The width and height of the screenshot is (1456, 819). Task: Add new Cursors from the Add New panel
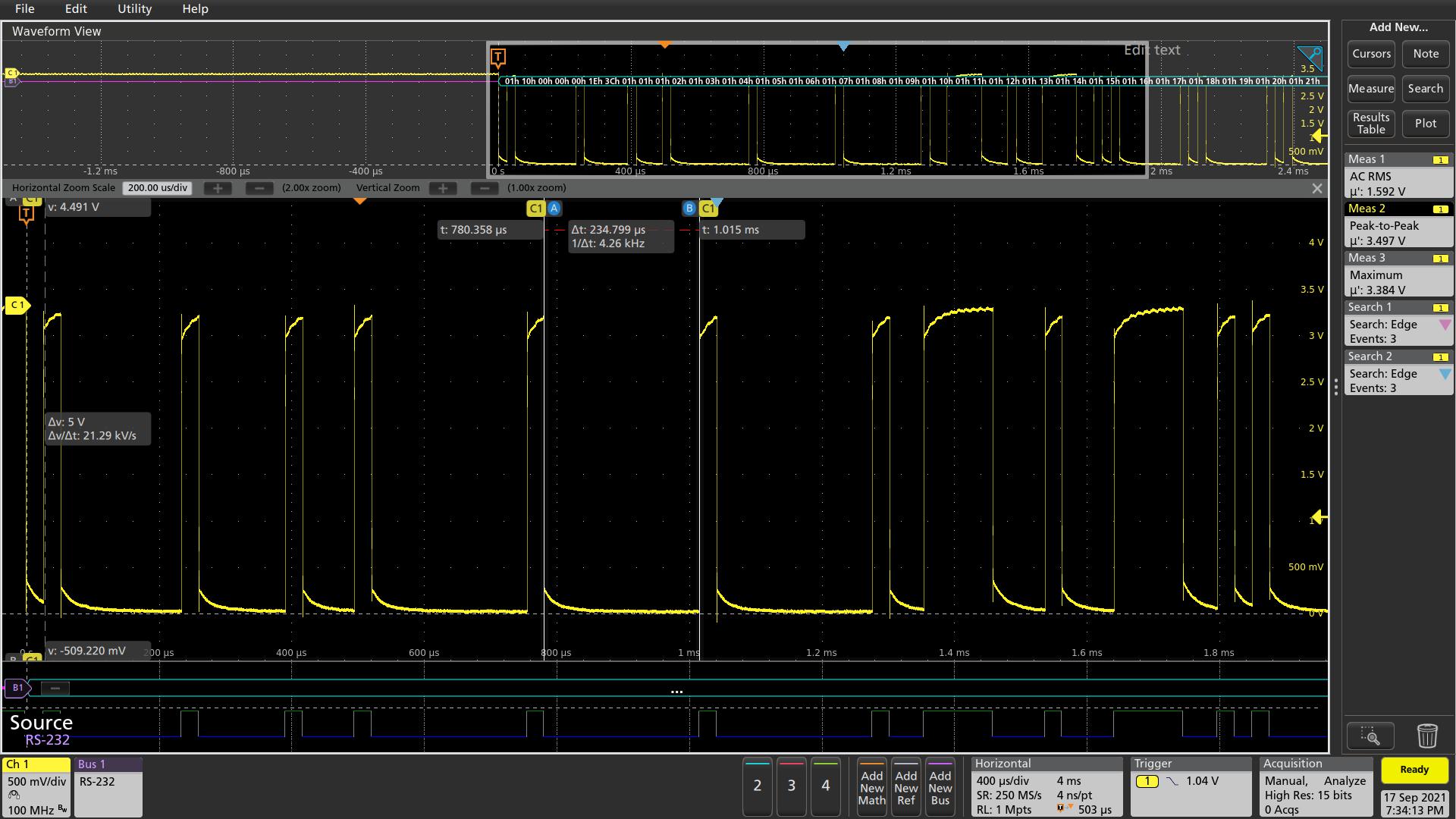click(1371, 53)
